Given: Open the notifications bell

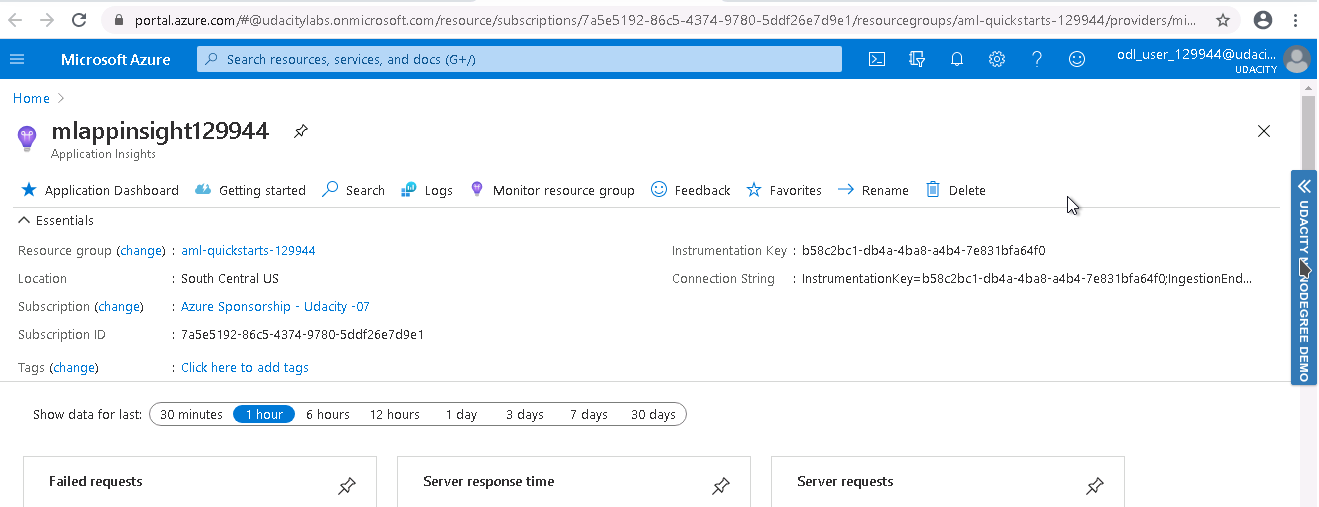Looking at the screenshot, I should click(x=957, y=59).
